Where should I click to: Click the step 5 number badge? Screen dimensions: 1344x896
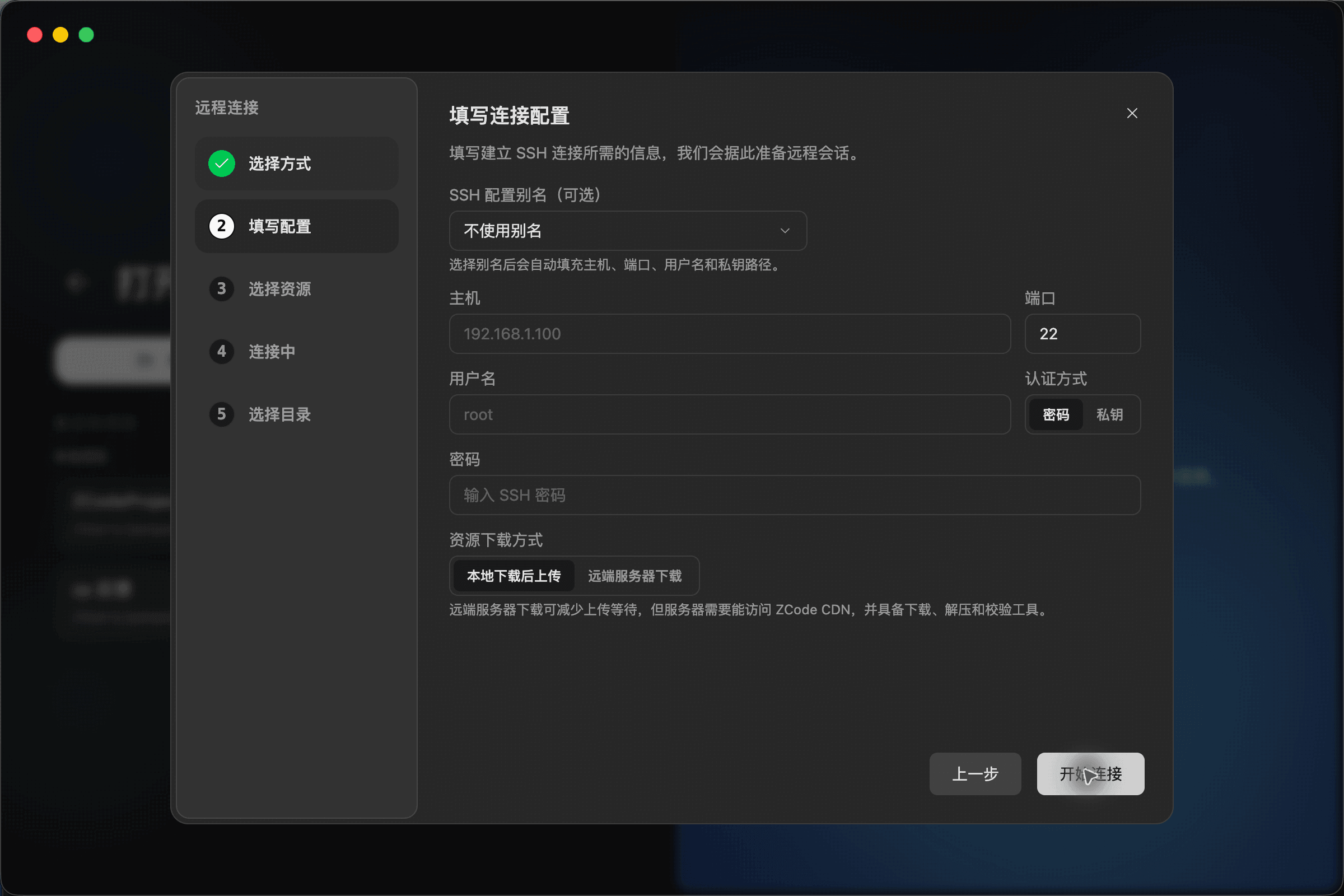click(222, 414)
